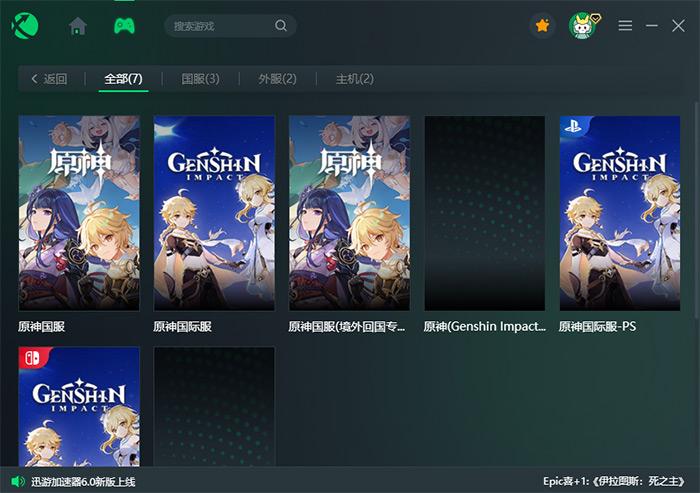Open the user avatar profile
700x493 pixels.
pyautogui.click(x=581, y=26)
